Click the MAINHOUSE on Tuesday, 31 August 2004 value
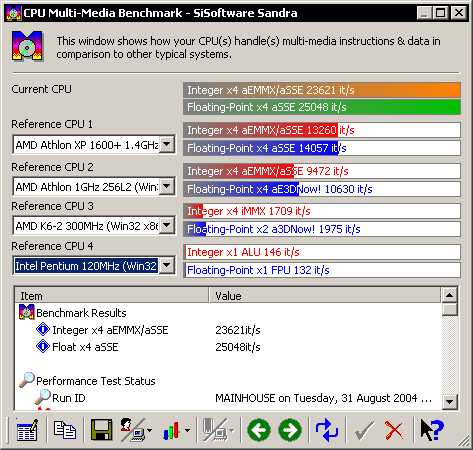This screenshot has height=450, width=473. click(323, 398)
